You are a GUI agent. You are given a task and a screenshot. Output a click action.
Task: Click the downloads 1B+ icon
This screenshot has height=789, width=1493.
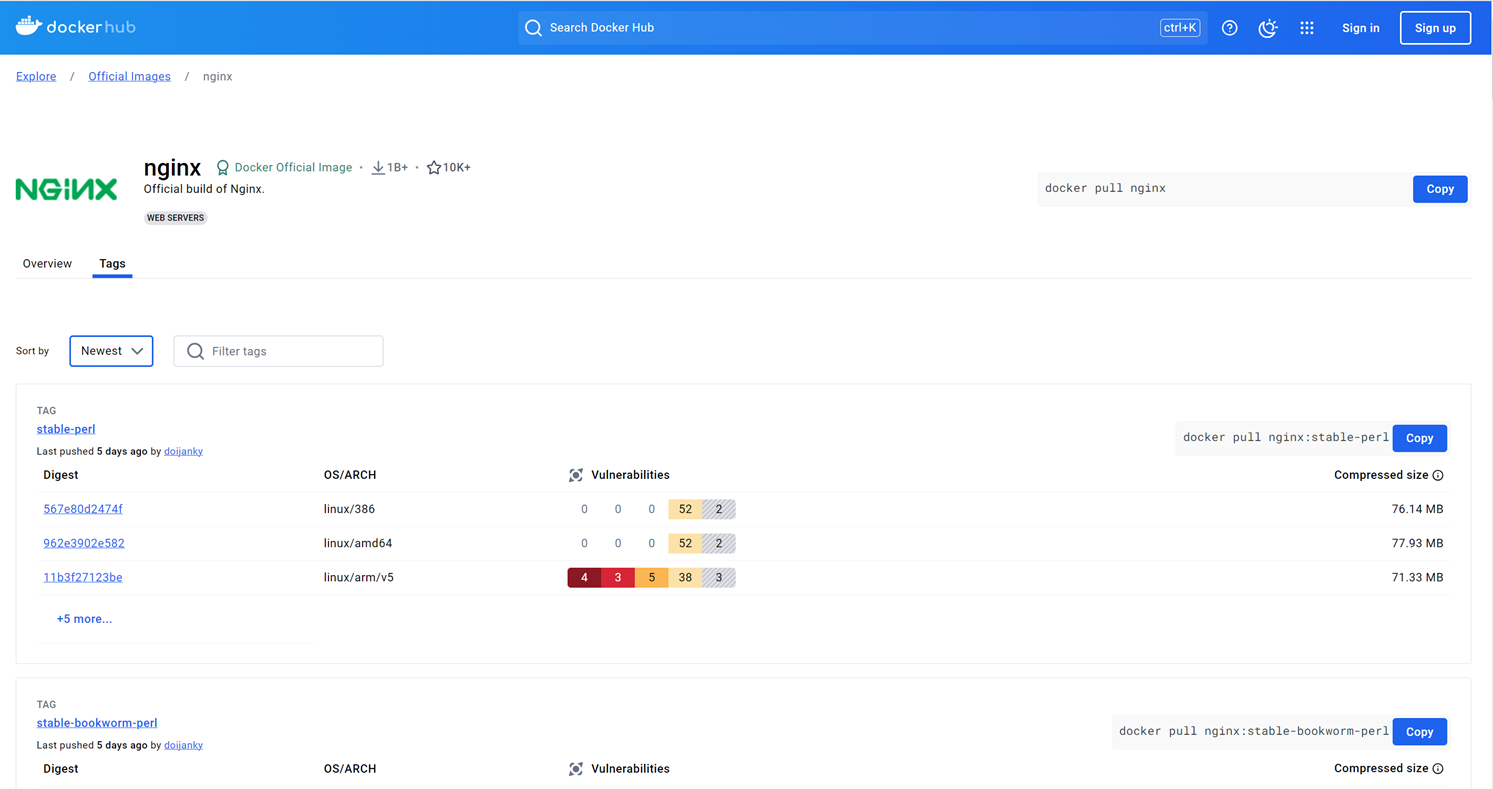[x=378, y=168]
